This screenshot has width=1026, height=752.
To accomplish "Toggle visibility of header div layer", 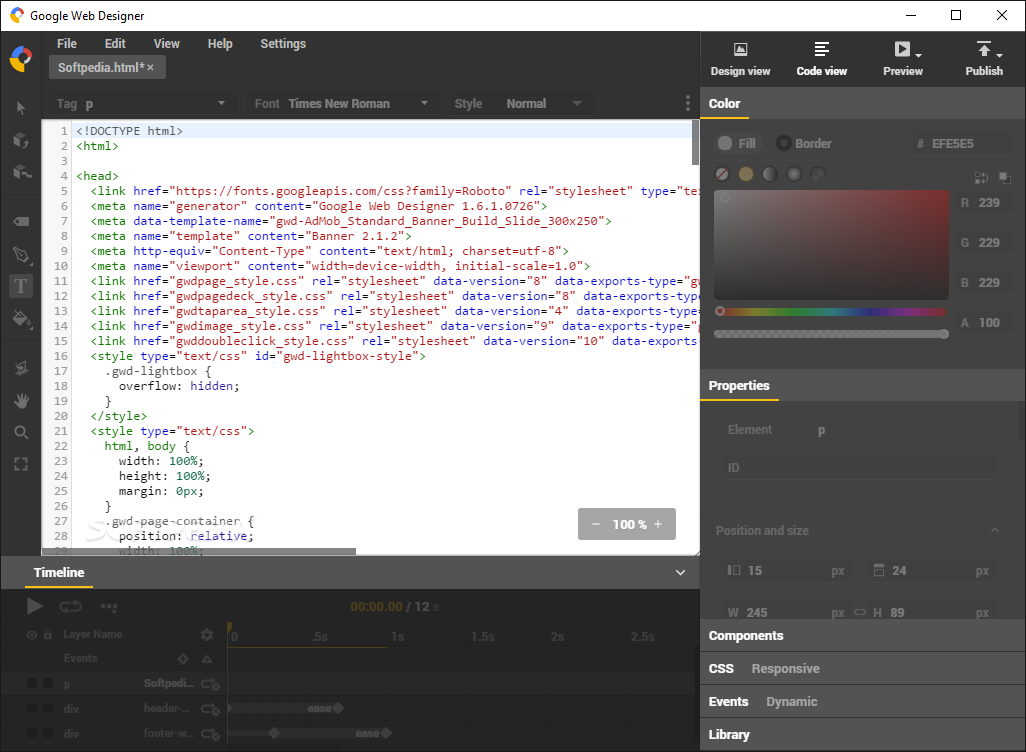I will point(31,708).
